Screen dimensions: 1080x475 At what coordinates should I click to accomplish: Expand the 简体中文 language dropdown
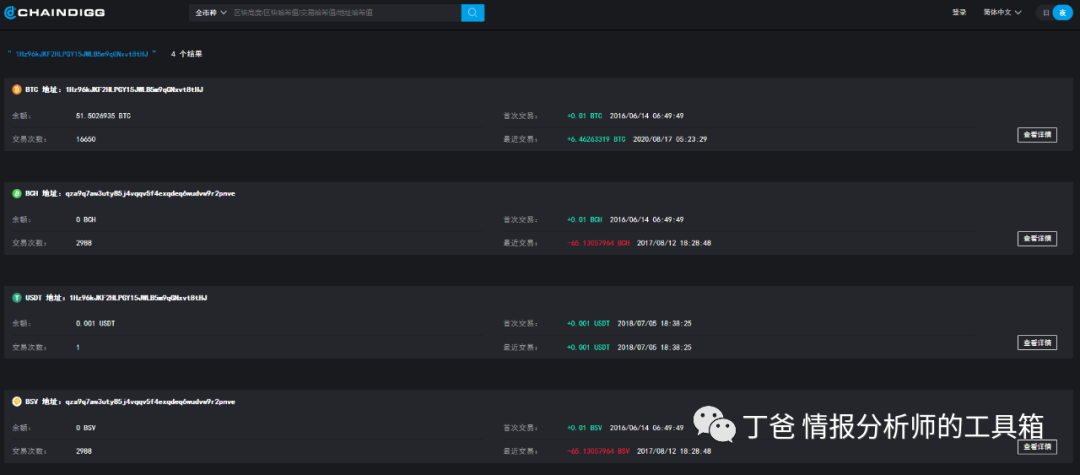point(1001,12)
